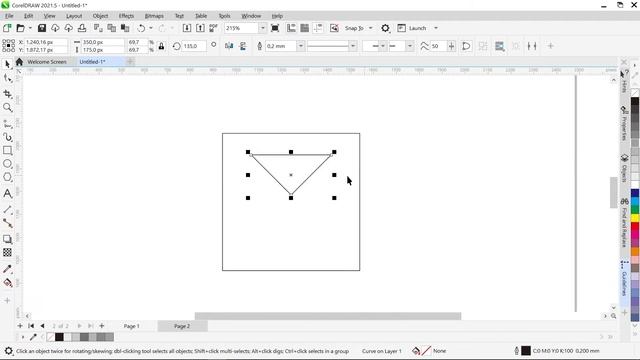This screenshot has height=360, width=640.
Task: Open a document with folder icon
Action: pyautogui.click(x=20, y=28)
